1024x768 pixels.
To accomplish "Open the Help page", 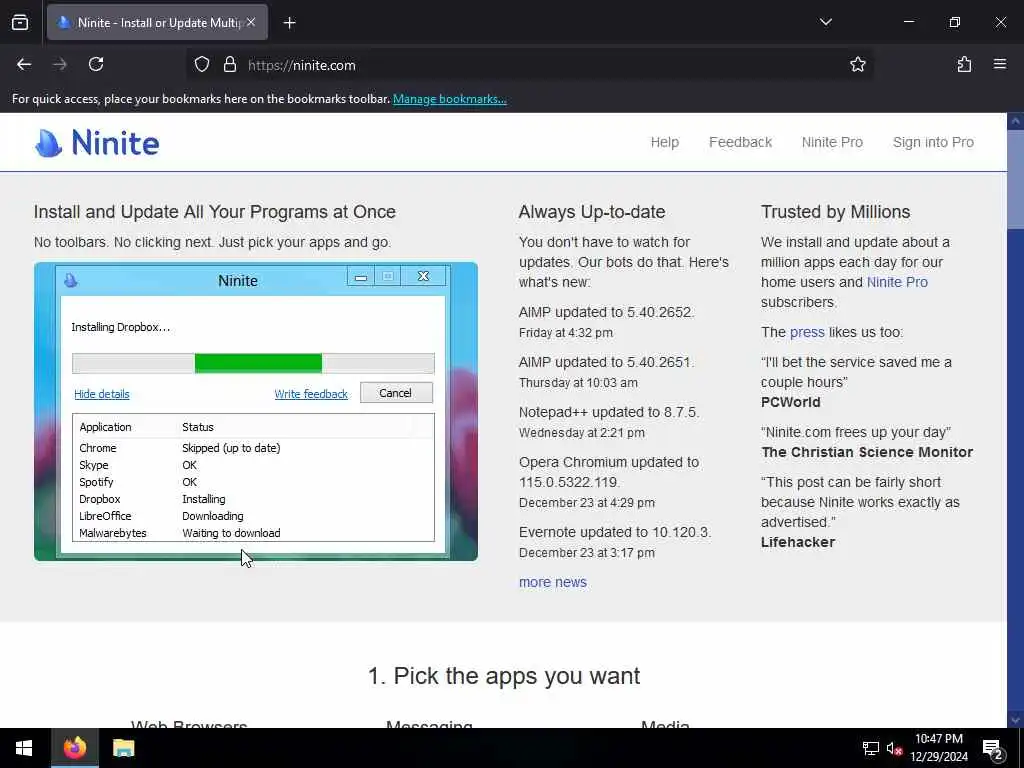I will point(664,142).
